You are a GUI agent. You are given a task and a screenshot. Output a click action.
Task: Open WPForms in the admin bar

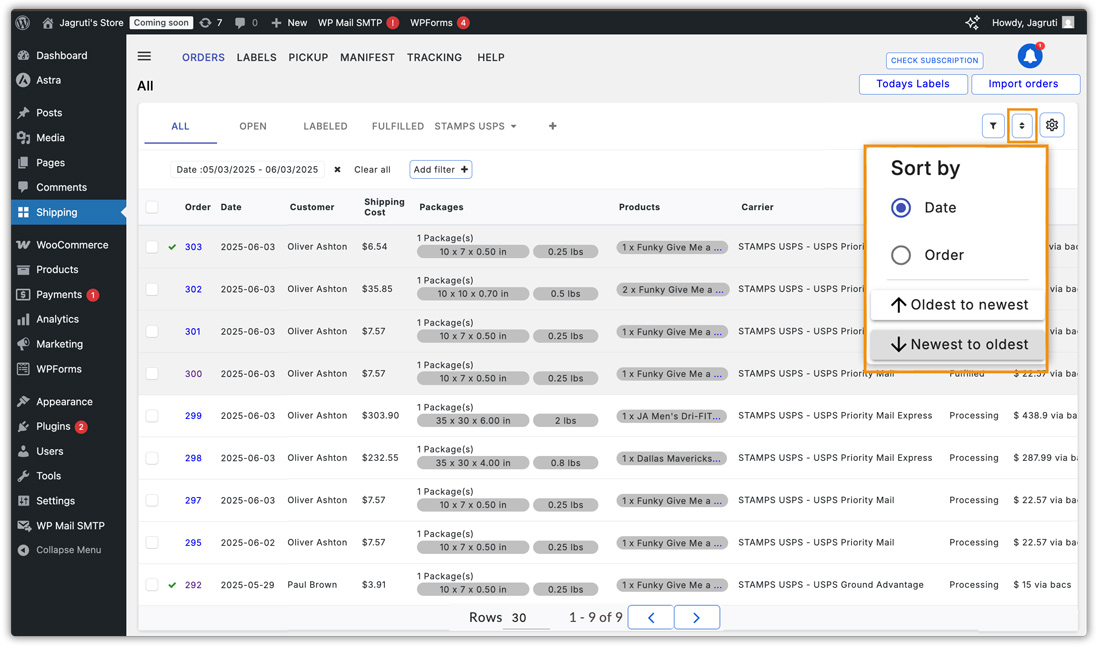[439, 22]
